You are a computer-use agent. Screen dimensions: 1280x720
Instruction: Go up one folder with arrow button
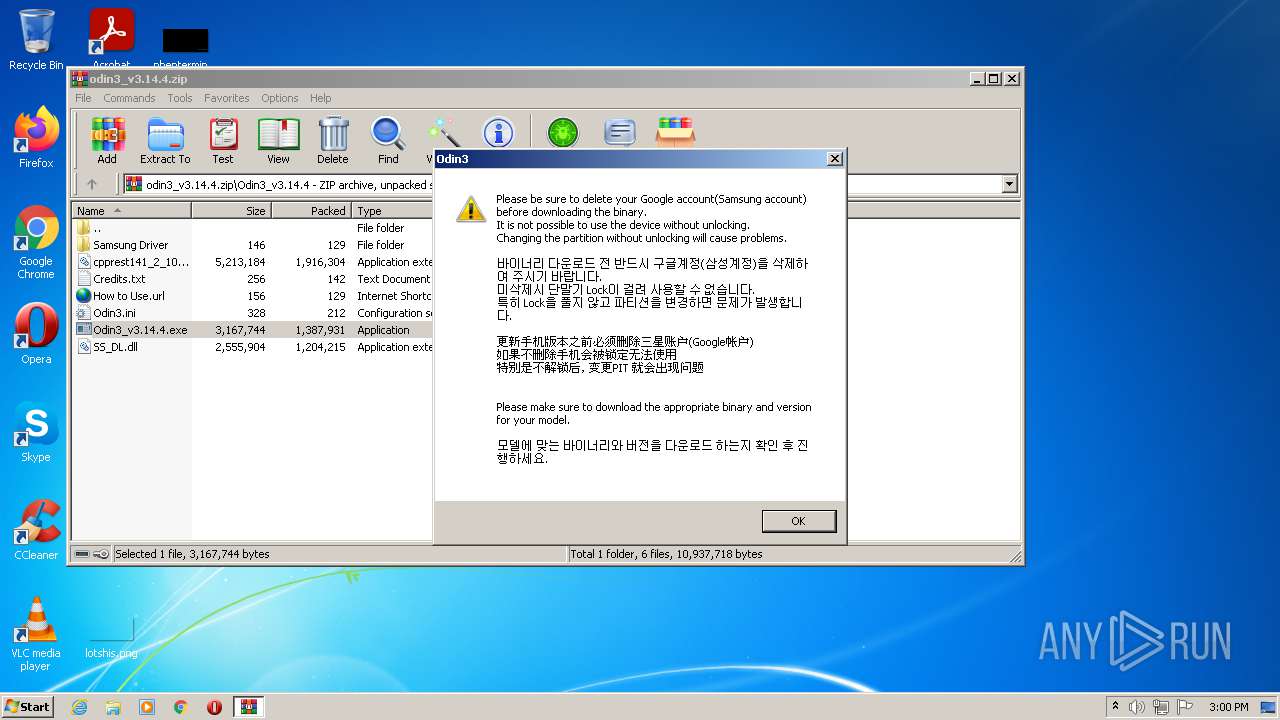(x=92, y=184)
